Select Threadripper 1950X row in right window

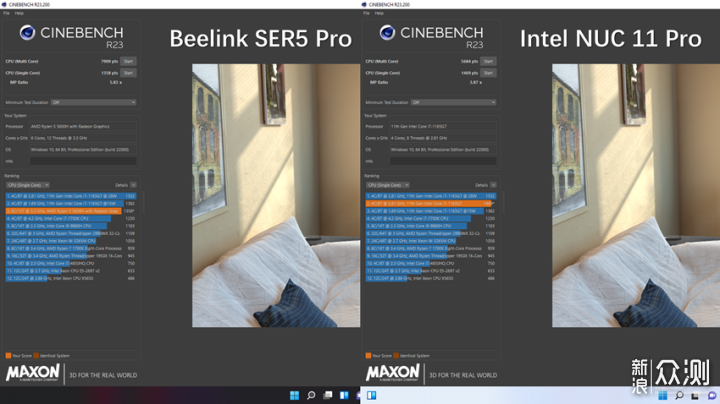(x=431, y=256)
